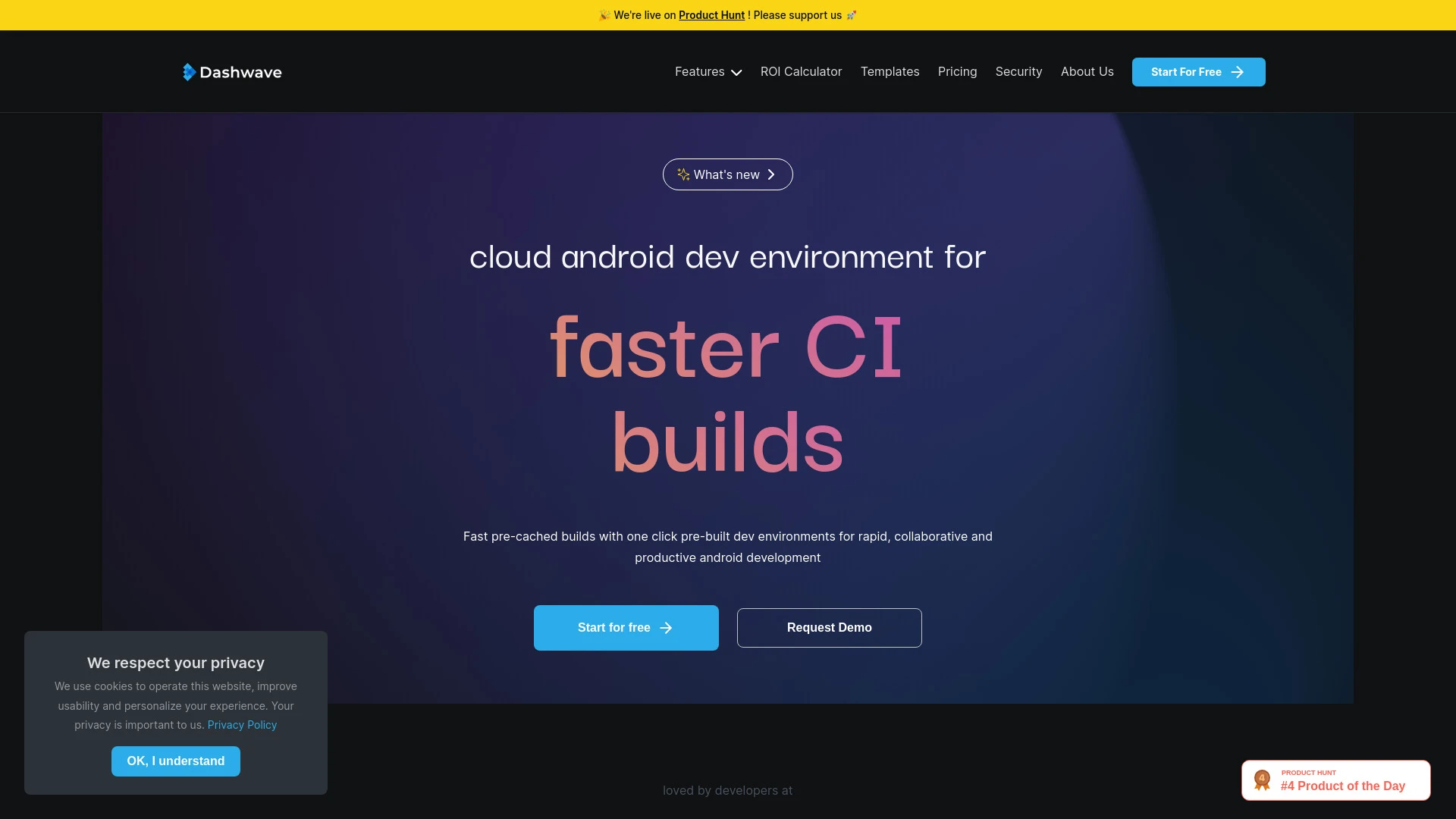
Task: Click the About Us nav menu item
Action: click(1087, 71)
